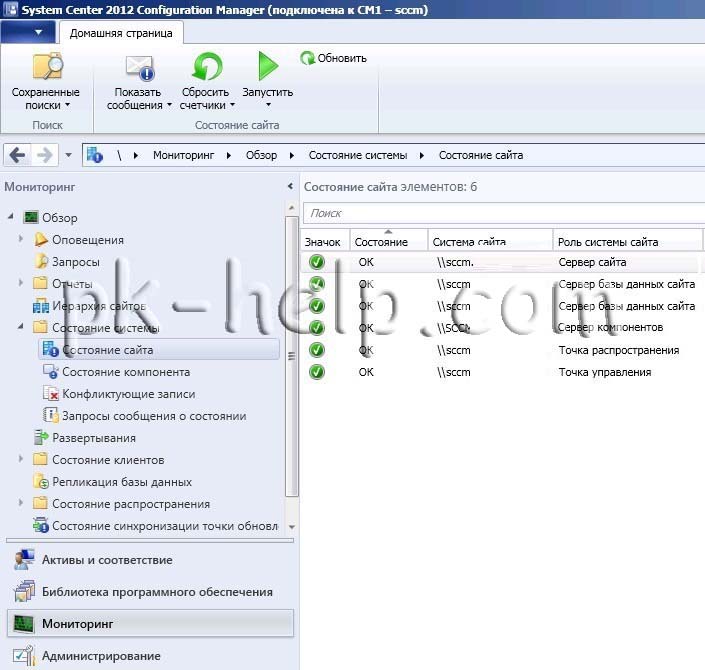
Task: Click the breadcrumb root site icon
Action: click(95, 155)
